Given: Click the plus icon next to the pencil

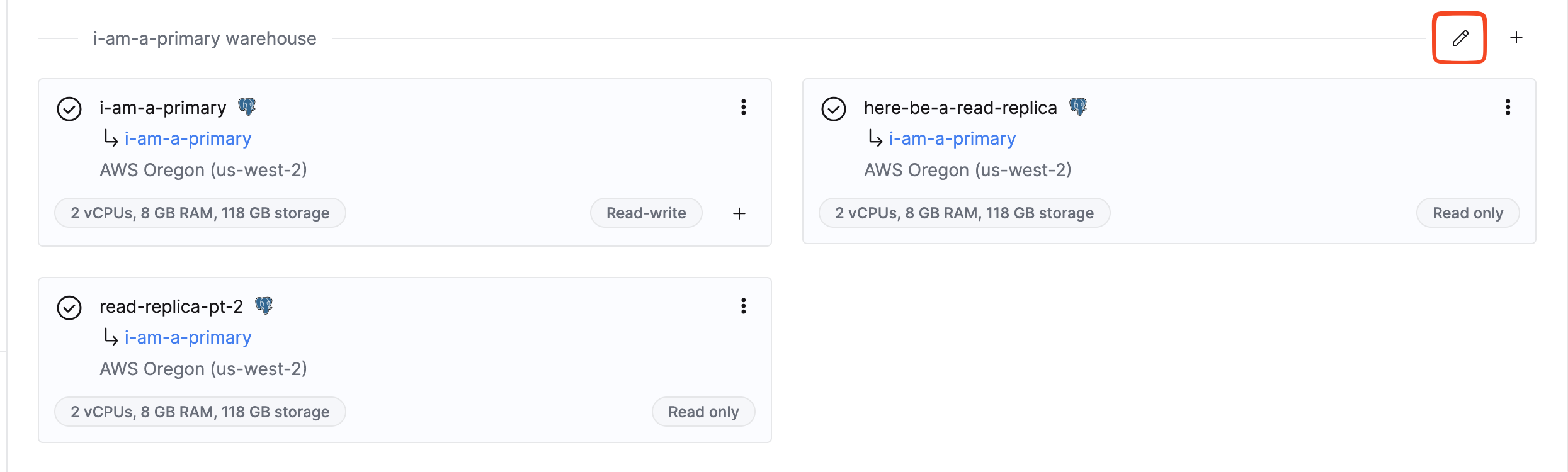Looking at the screenshot, I should pos(1516,38).
